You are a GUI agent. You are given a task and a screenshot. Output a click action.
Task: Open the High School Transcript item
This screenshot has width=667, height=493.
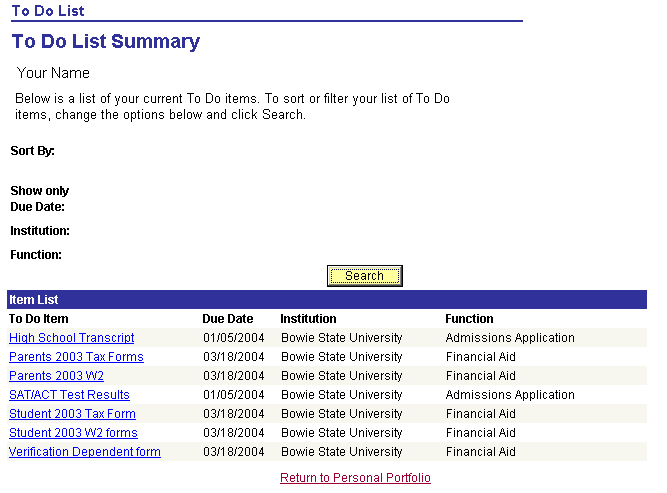tap(72, 338)
